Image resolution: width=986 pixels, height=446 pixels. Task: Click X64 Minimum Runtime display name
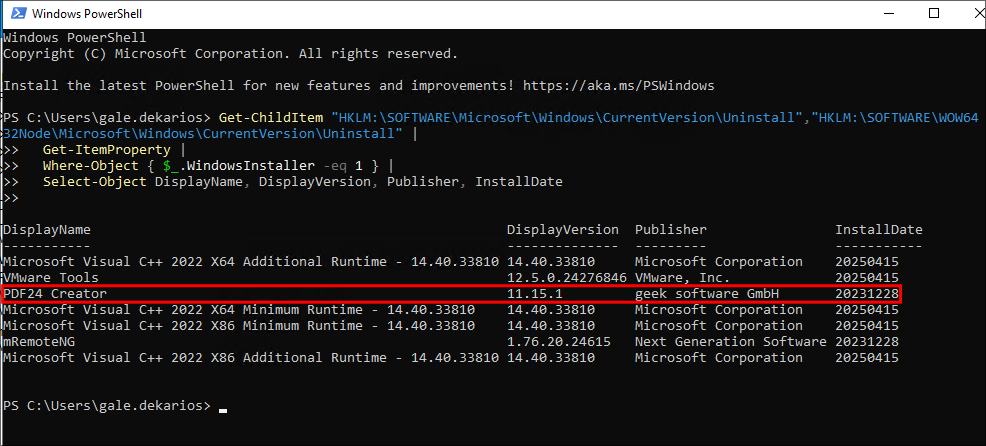tap(239, 309)
